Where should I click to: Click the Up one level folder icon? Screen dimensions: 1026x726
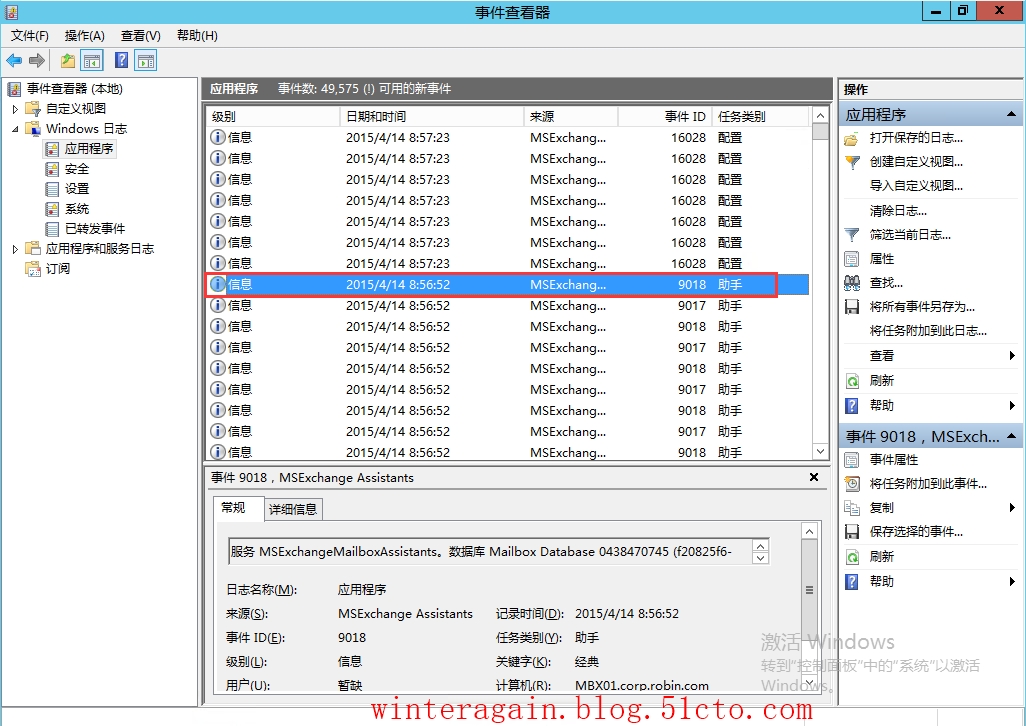coord(67,61)
